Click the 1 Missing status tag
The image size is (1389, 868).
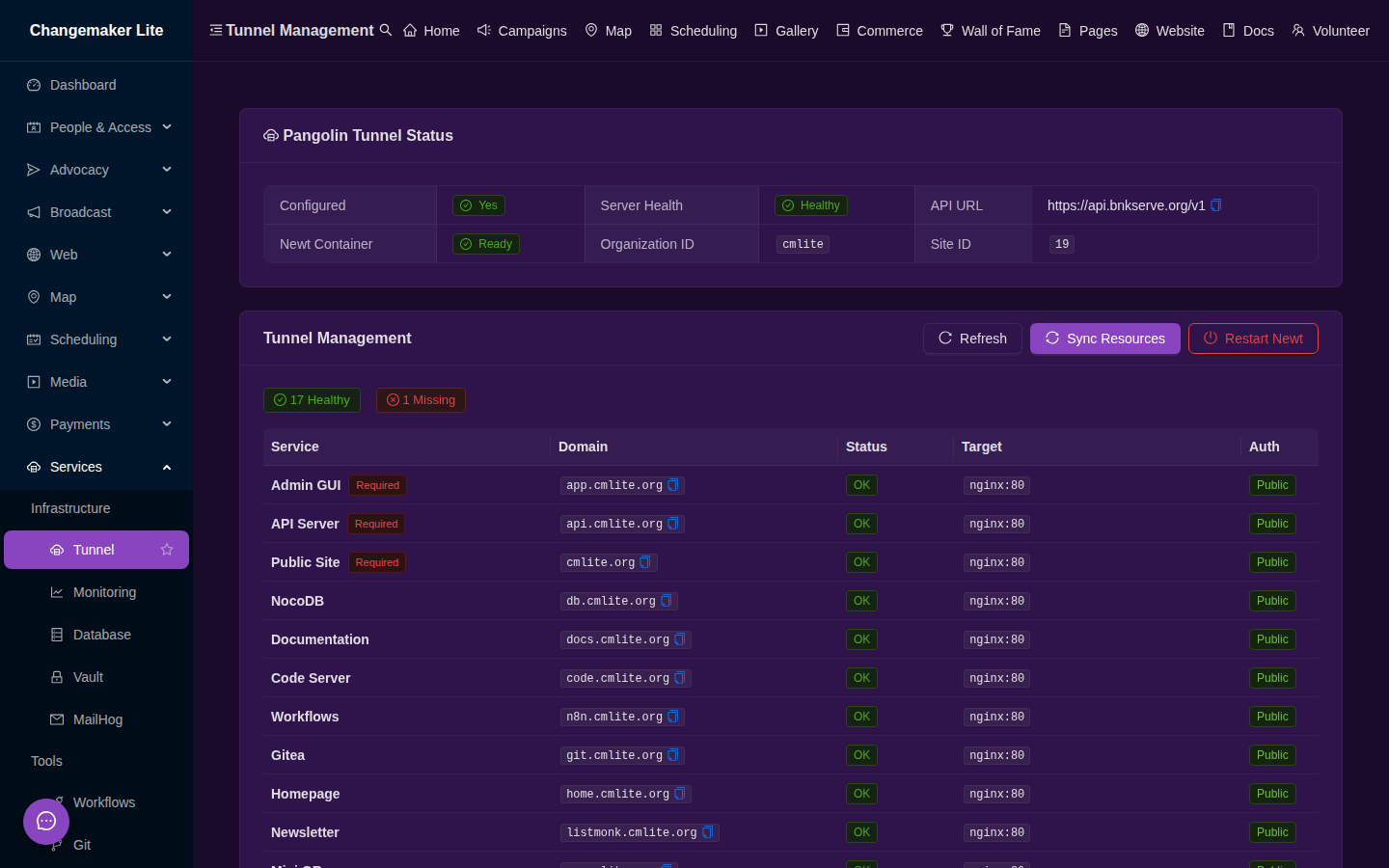[421, 400]
